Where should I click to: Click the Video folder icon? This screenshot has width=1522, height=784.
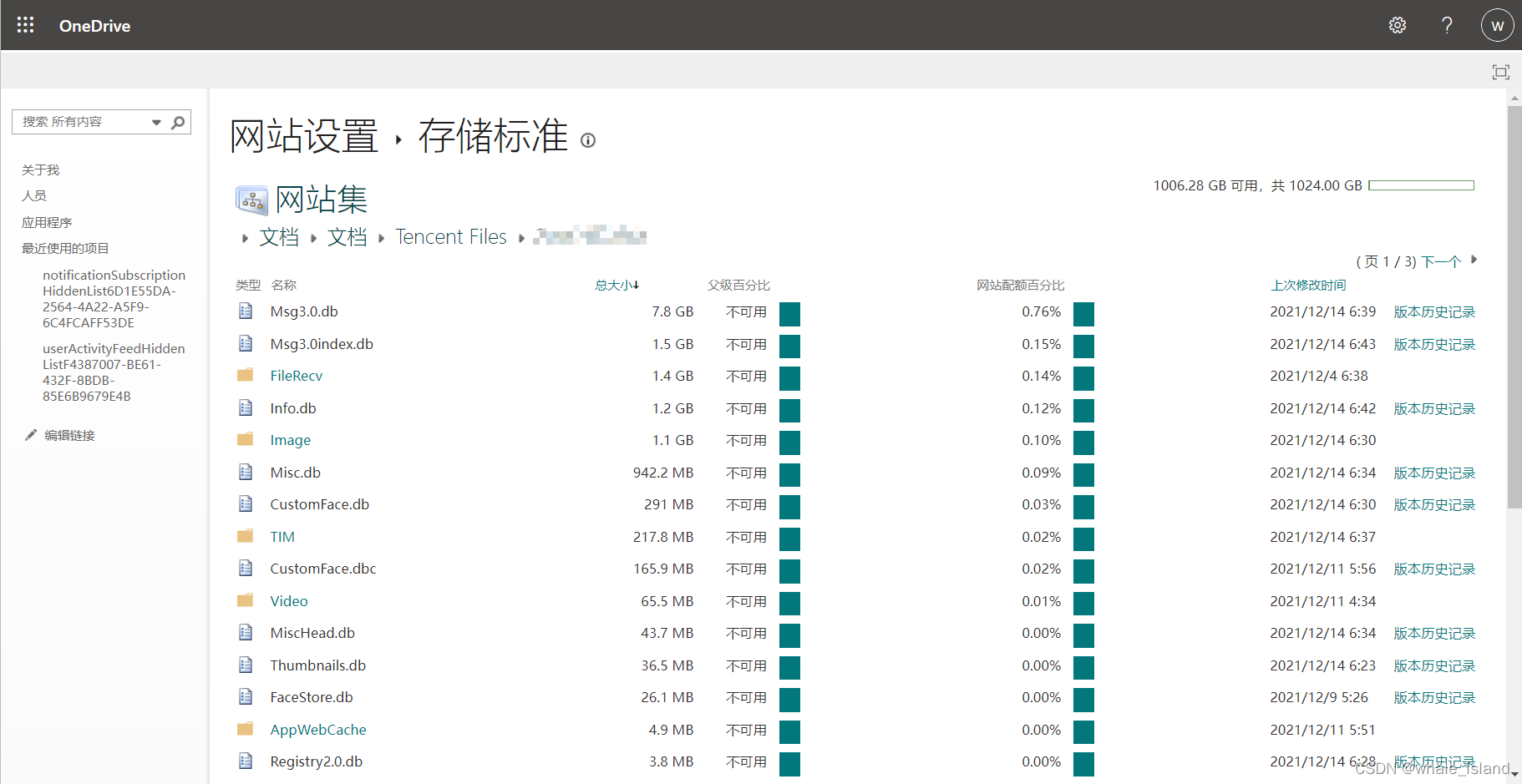tap(245, 600)
